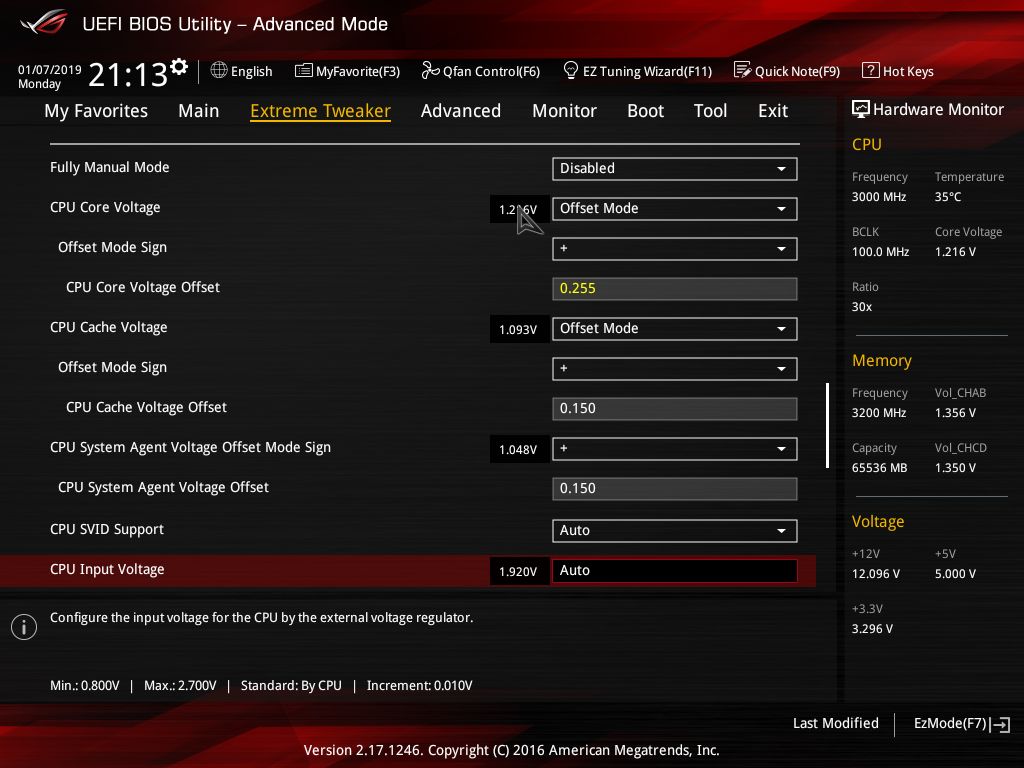Click the English language button
This screenshot has height=768, width=1024.
click(242, 71)
